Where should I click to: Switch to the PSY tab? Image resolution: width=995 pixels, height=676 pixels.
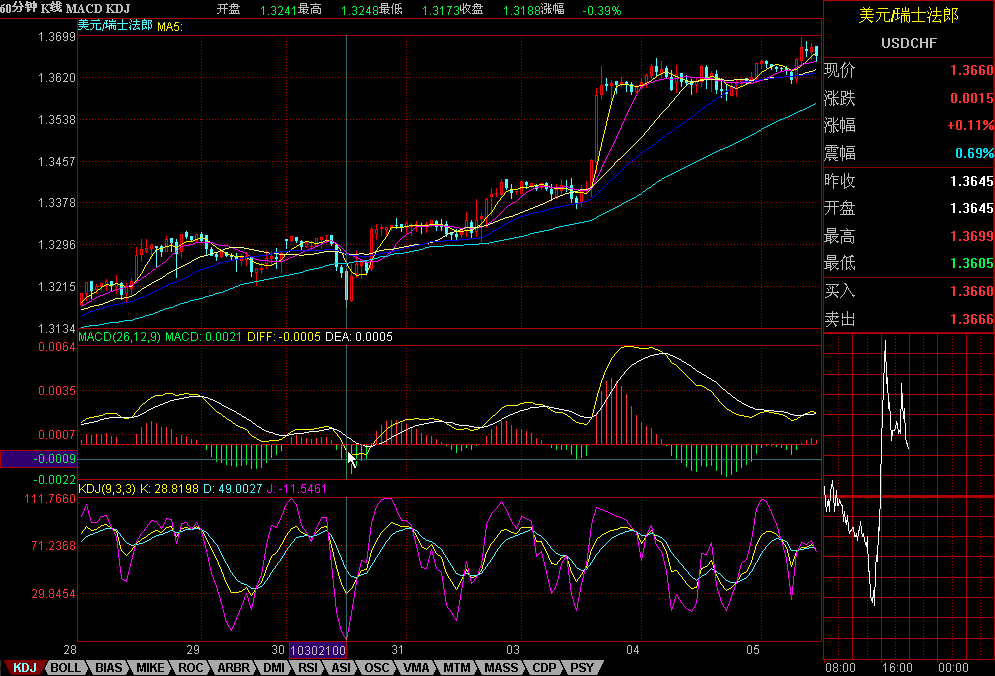pos(581,667)
